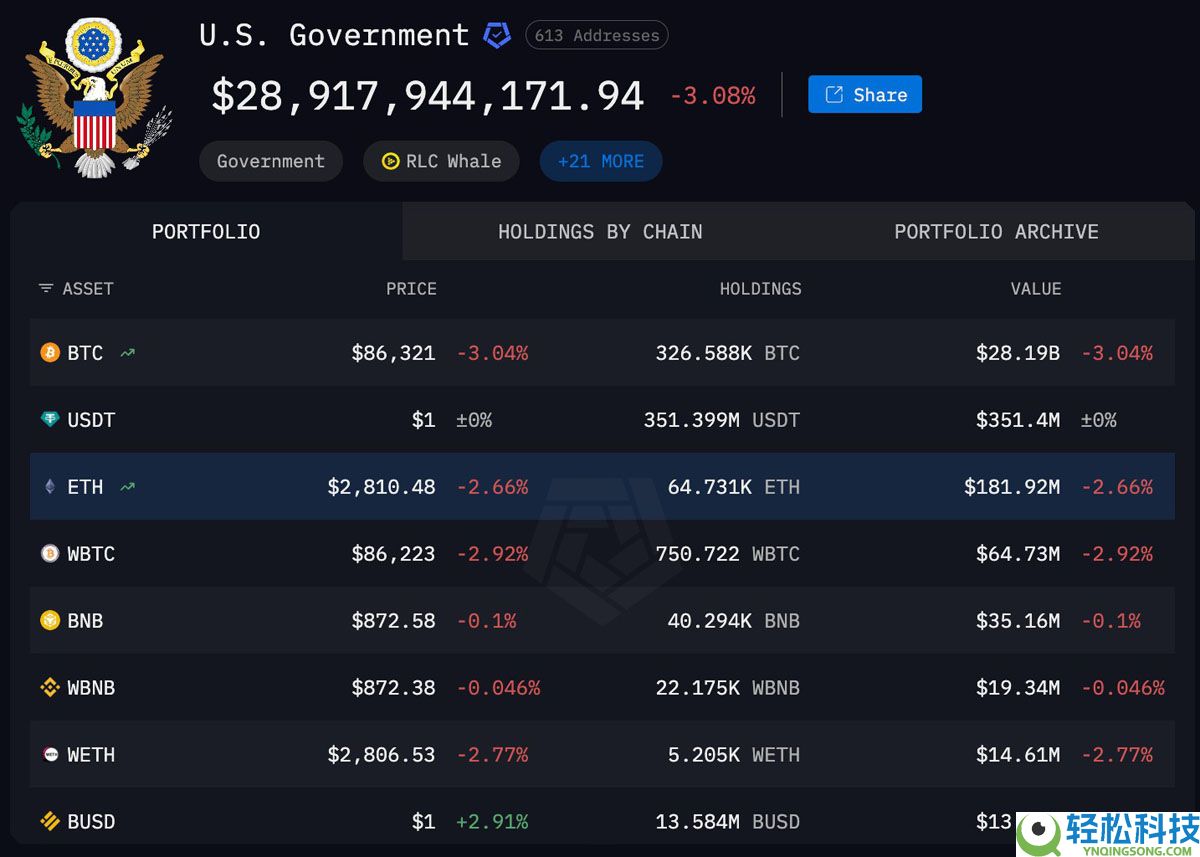Click the Share button
This screenshot has width=1200, height=857.
864,94
